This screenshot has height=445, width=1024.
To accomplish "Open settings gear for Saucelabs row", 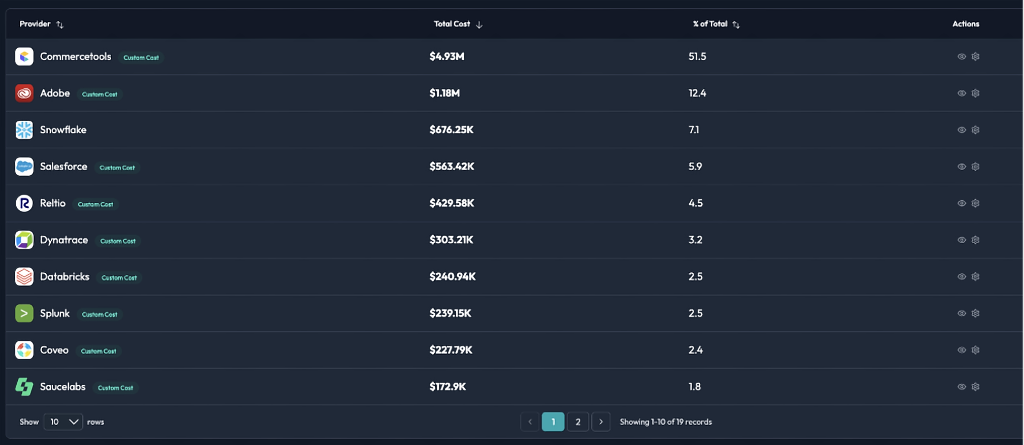I will tap(976, 387).
